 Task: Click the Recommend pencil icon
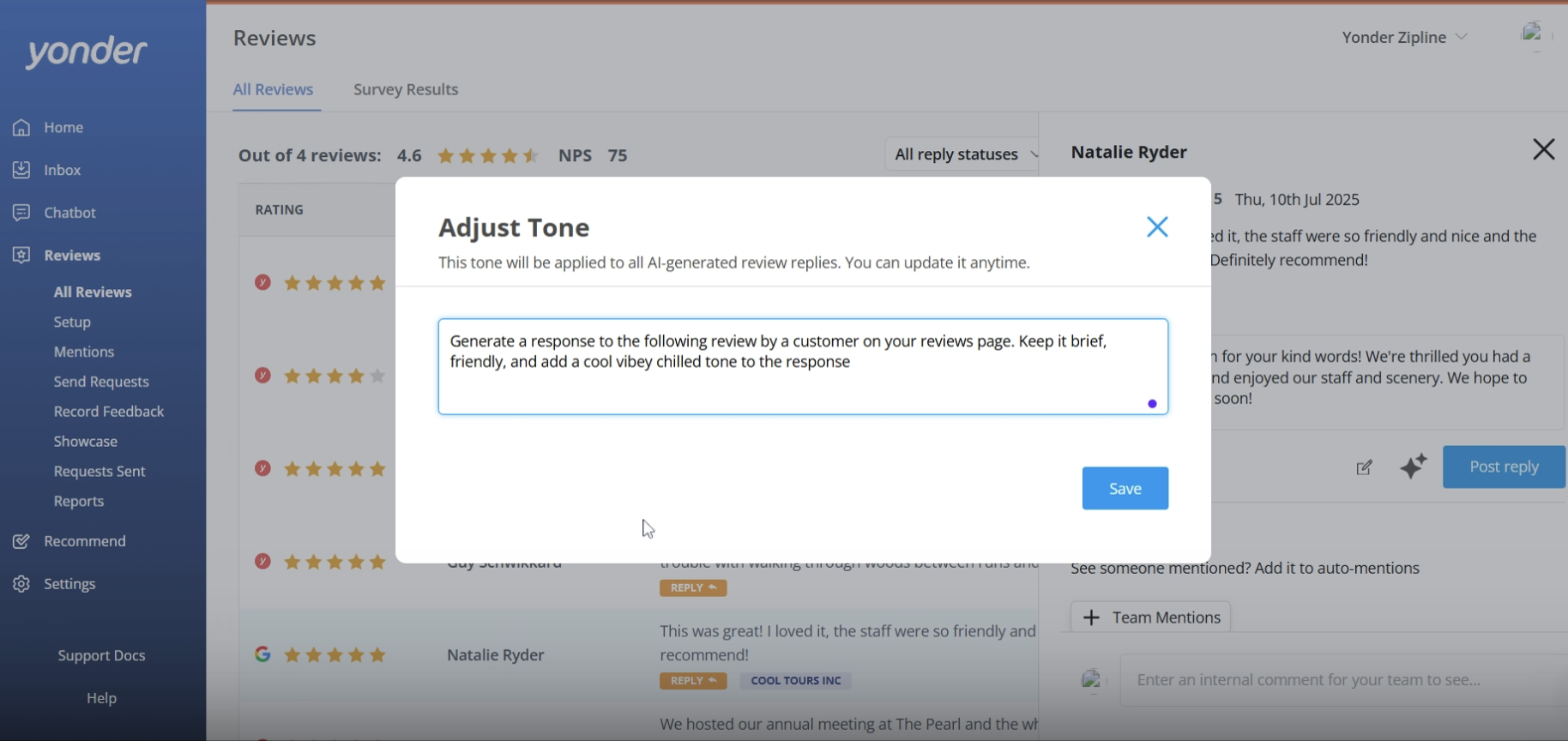tap(21, 541)
